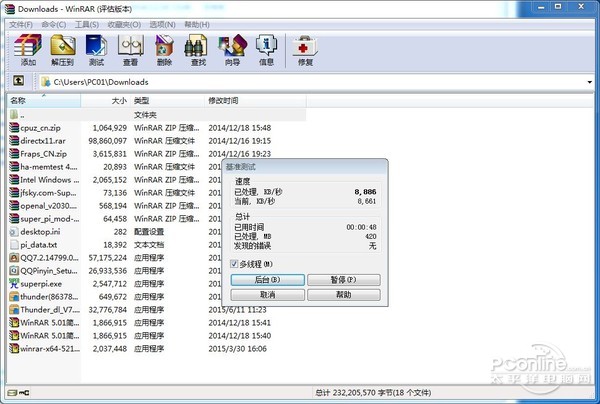Viewport: 600px width, 404px height.
Task: Select desktop.ini file icon
Action: point(14,231)
